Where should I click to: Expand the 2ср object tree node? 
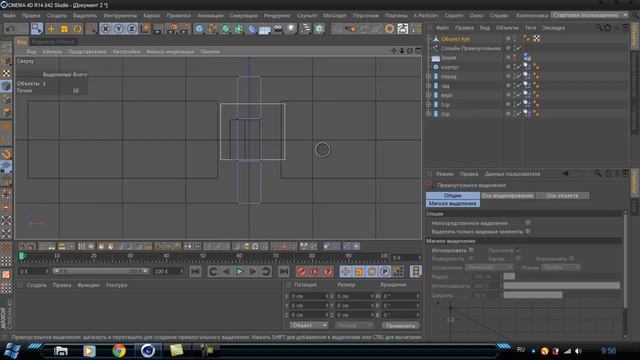coord(429,114)
